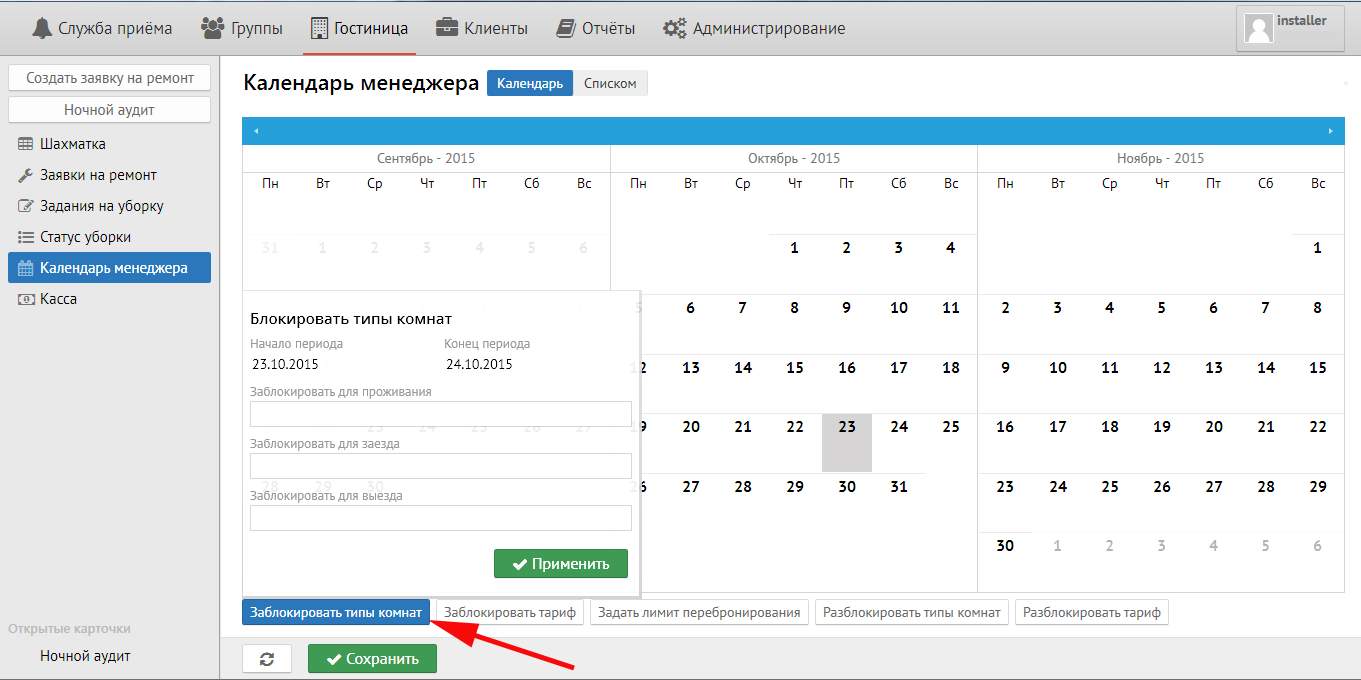Click the refresh icon button

pos(267,659)
